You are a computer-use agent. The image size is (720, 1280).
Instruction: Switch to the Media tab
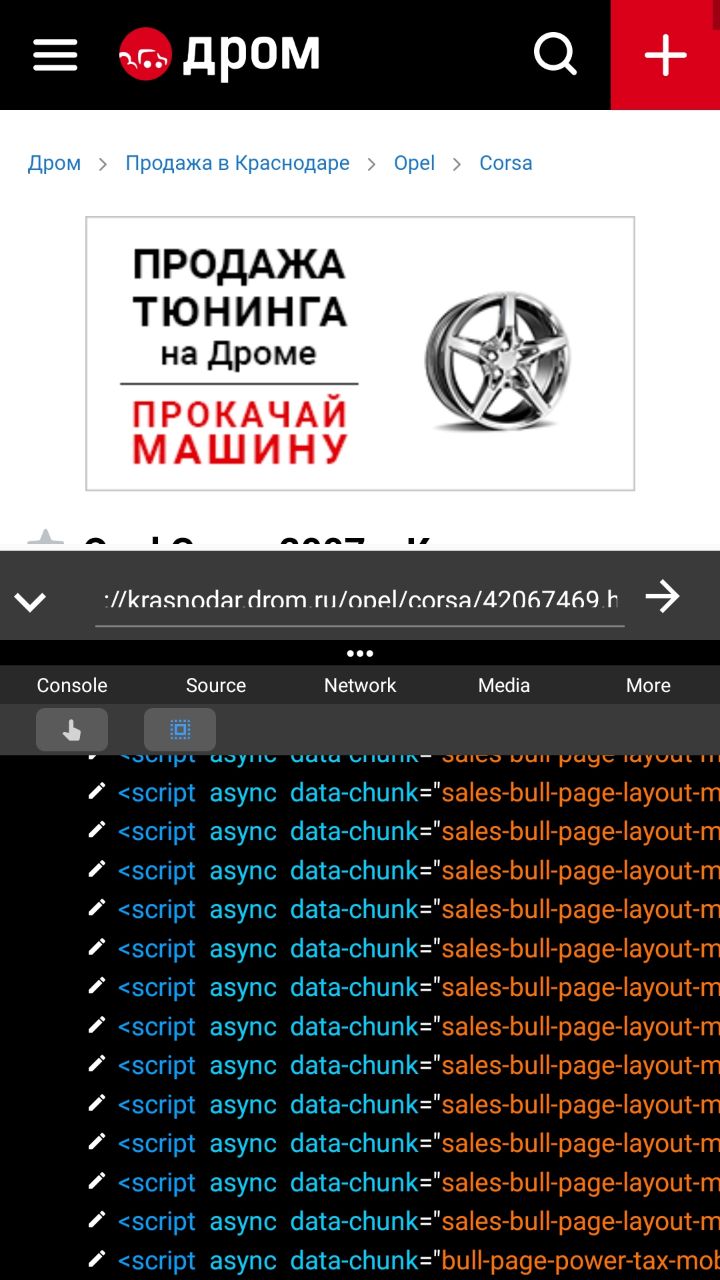(504, 685)
